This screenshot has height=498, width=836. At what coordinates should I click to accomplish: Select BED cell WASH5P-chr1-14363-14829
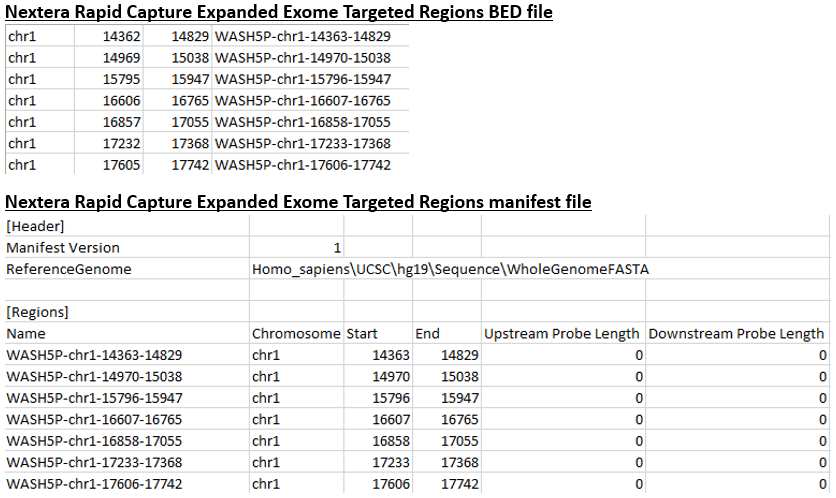[x=302, y=36]
